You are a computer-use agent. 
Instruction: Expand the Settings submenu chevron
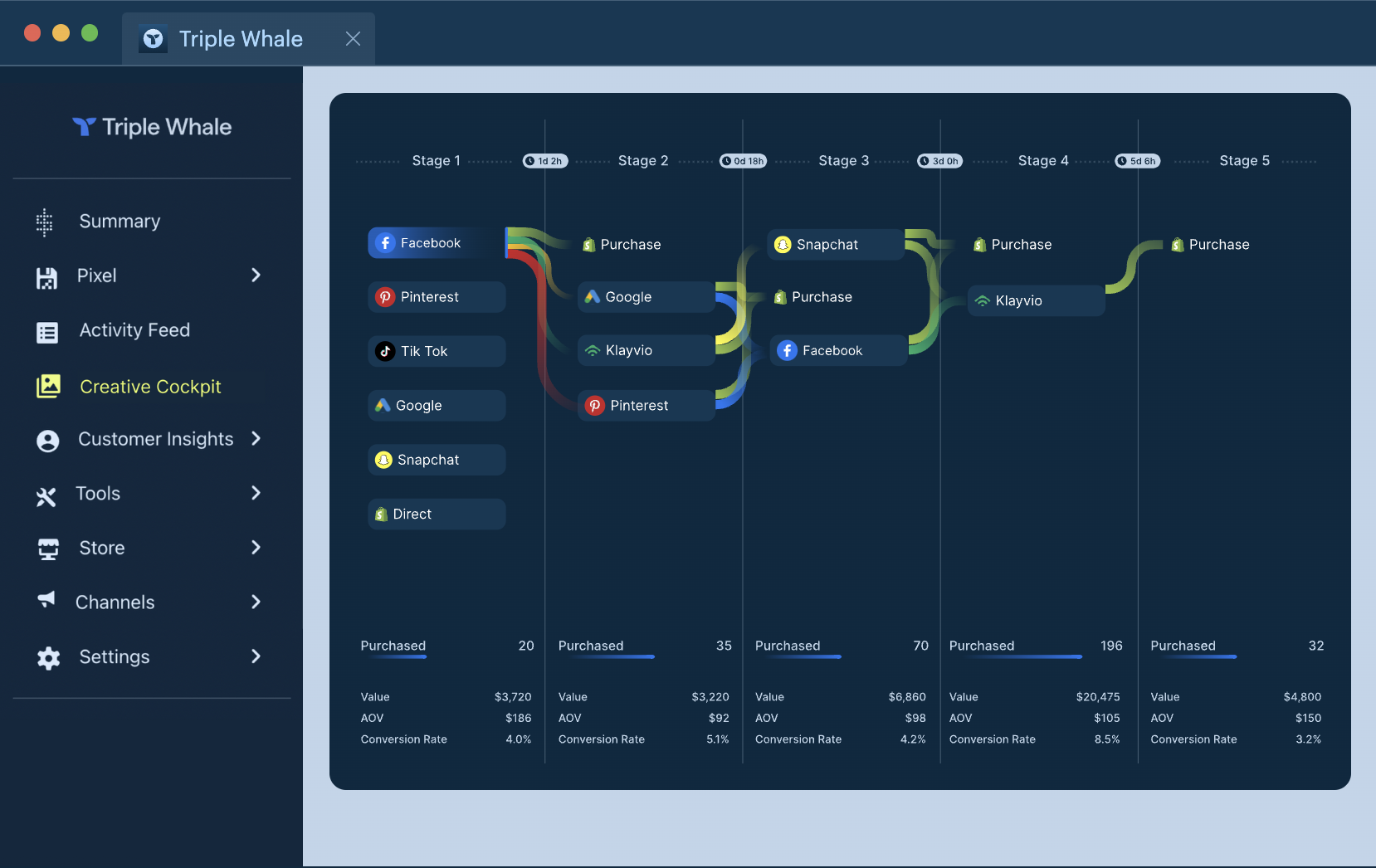point(256,656)
